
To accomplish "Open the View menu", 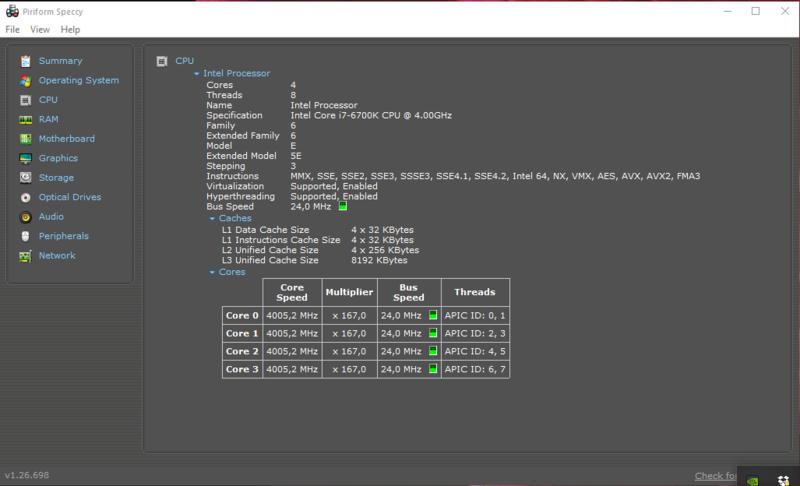I will (40, 30).
